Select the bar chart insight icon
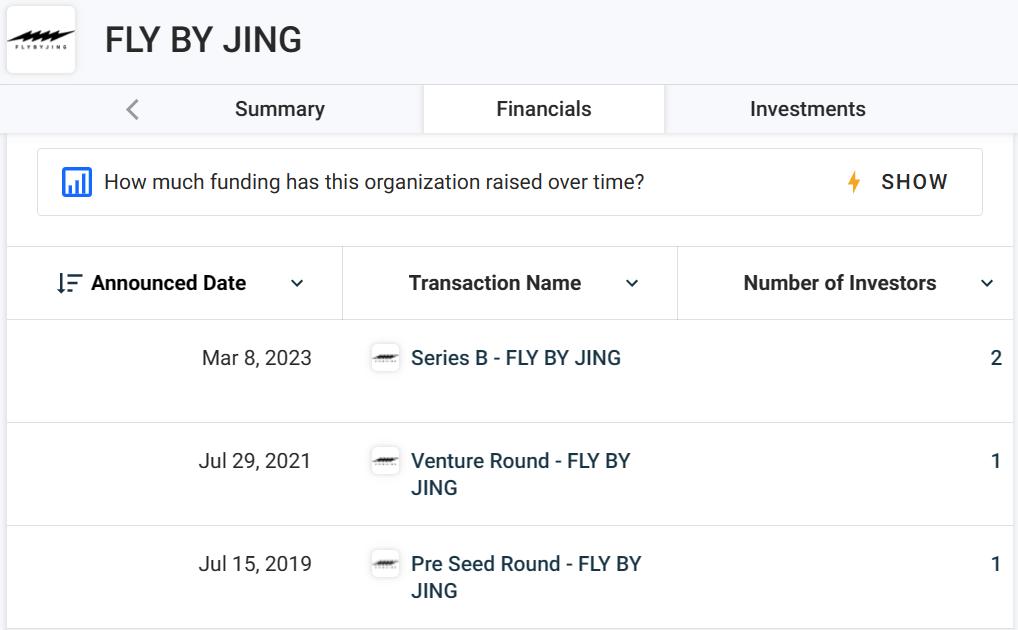The width and height of the screenshot is (1018, 630). coord(77,182)
